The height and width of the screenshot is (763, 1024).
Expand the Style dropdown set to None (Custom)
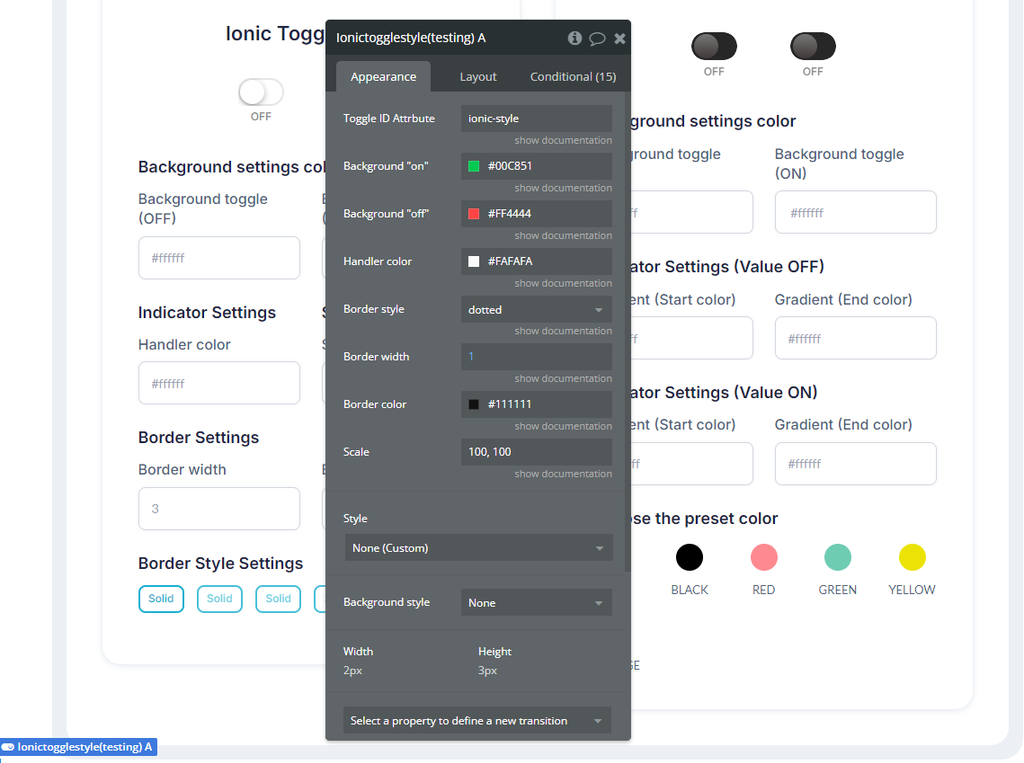tap(478, 547)
